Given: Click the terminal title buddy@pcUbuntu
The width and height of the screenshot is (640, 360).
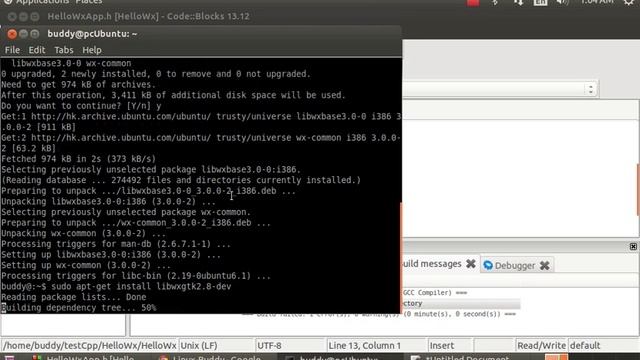Looking at the screenshot, I should coord(92,34).
